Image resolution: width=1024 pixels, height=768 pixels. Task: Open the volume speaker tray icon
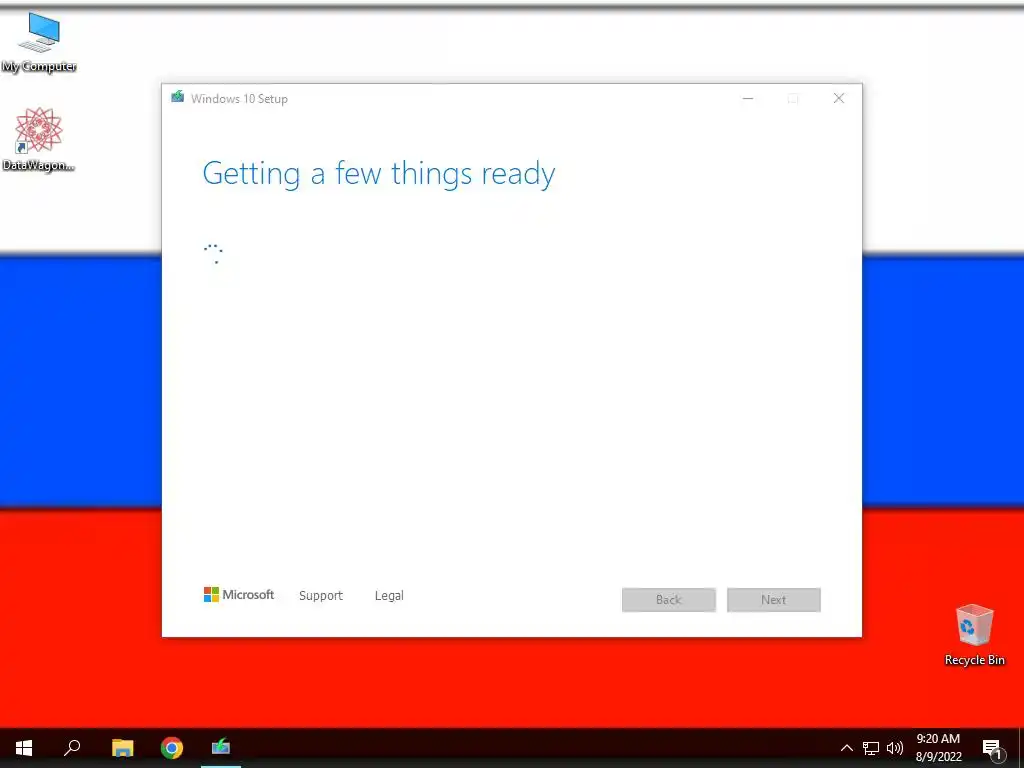[x=895, y=748]
